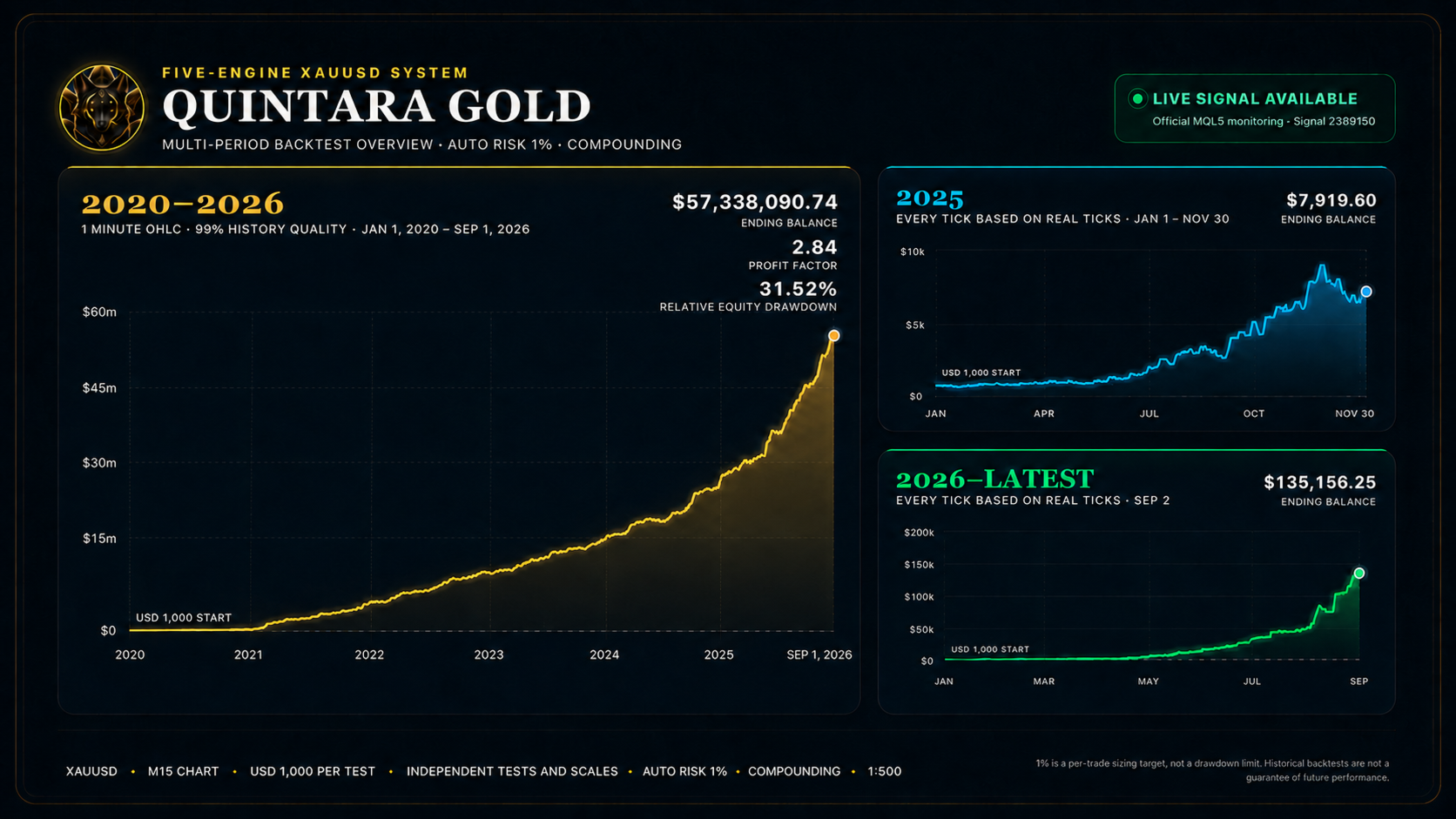This screenshot has width=1456, height=819.
Task: Click the golden wolf emblem logo
Action: click(x=102, y=108)
